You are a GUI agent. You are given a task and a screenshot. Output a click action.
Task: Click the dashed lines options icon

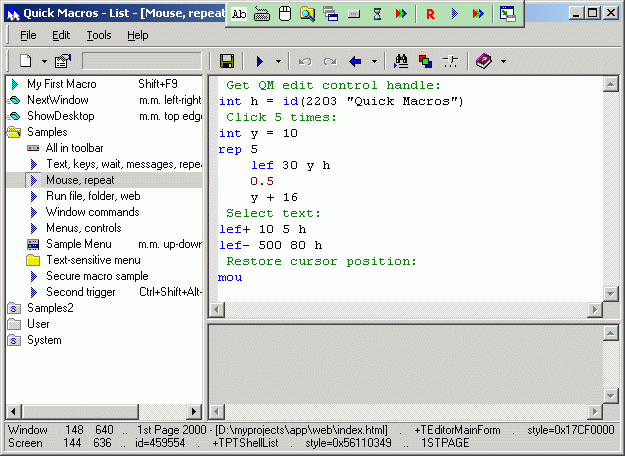(x=450, y=61)
